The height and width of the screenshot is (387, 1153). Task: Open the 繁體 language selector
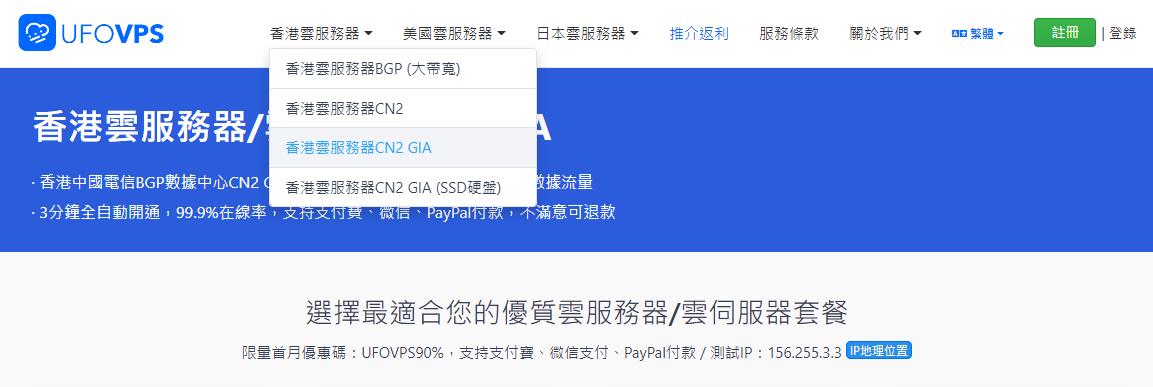click(978, 33)
